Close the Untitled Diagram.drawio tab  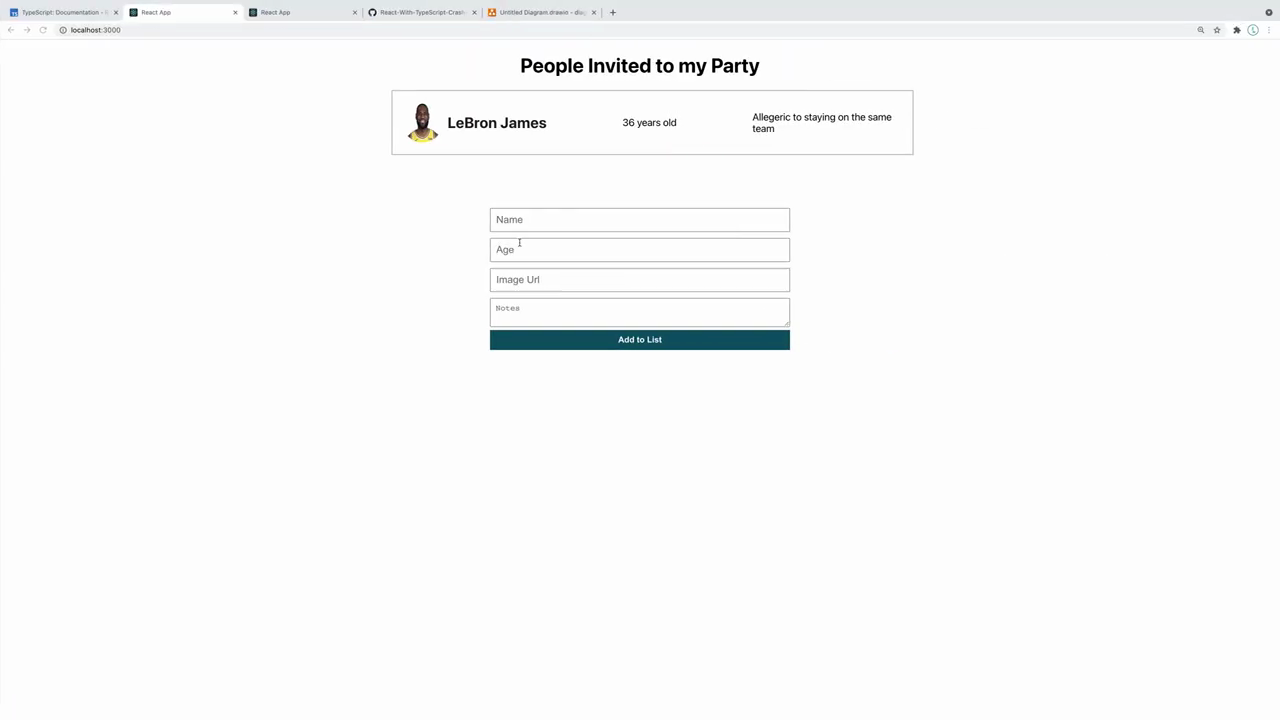click(x=594, y=12)
